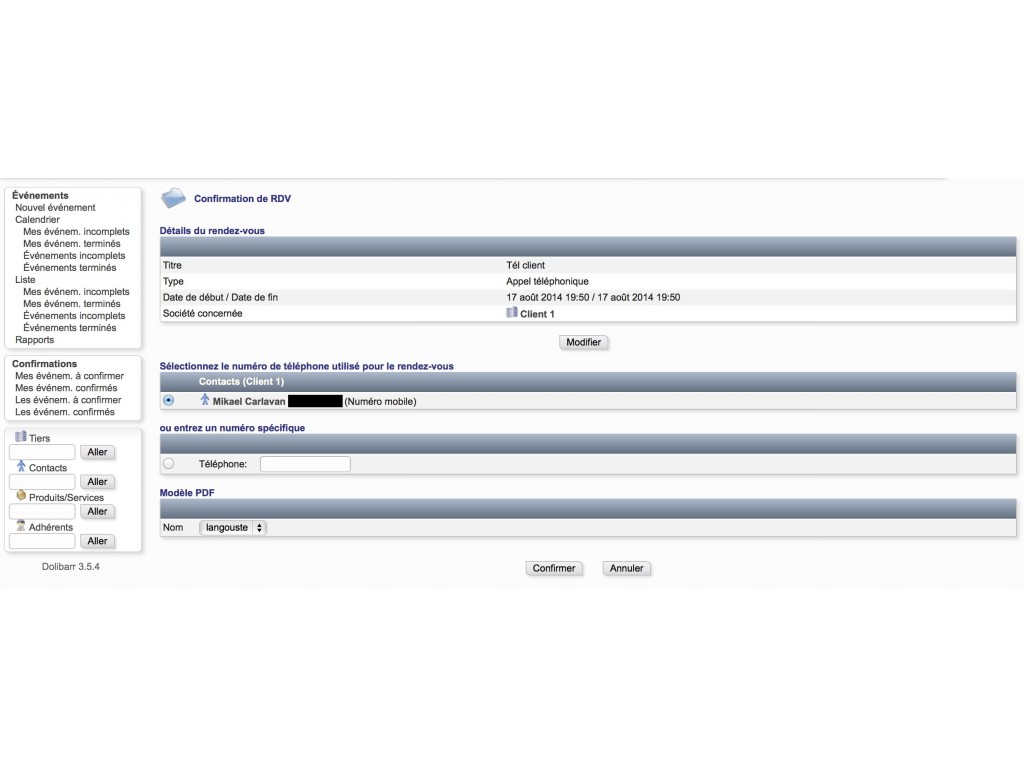The height and width of the screenshot is (768, 1024).
Task: Focus the Produits/Services search field
Action: coord(42,511)
